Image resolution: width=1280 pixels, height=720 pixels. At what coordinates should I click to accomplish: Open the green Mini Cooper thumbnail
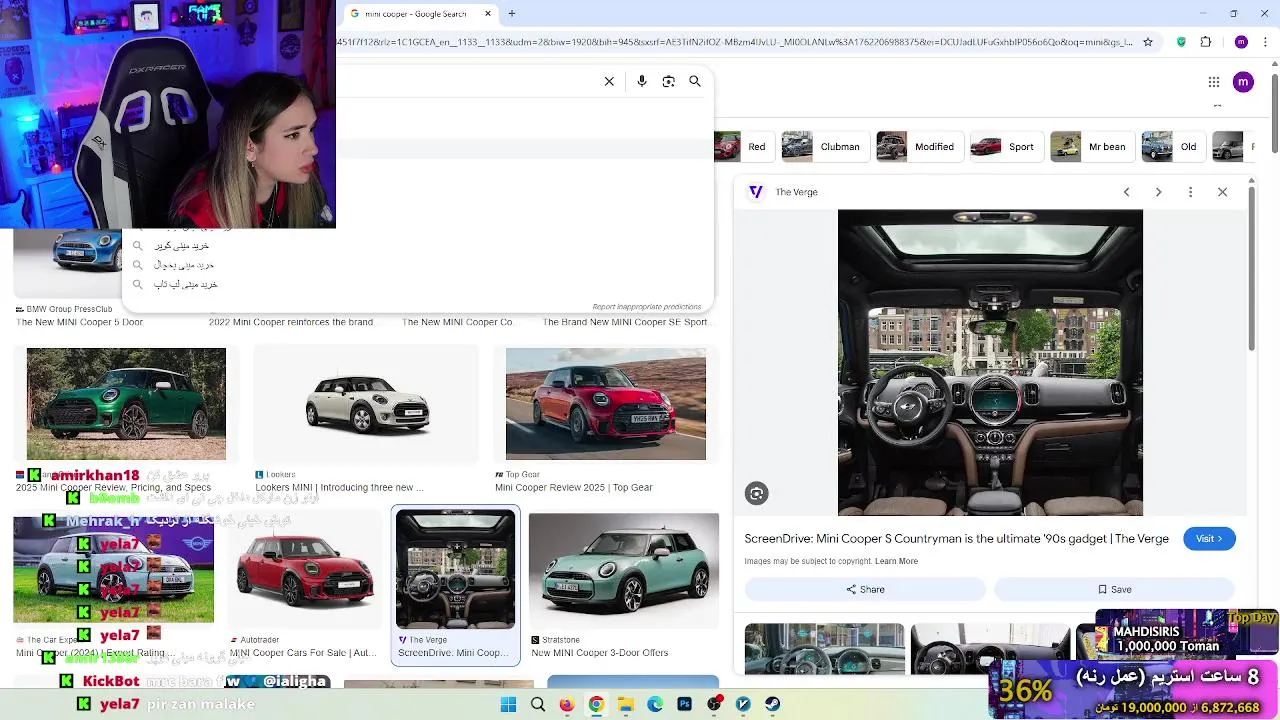(126, 404)
